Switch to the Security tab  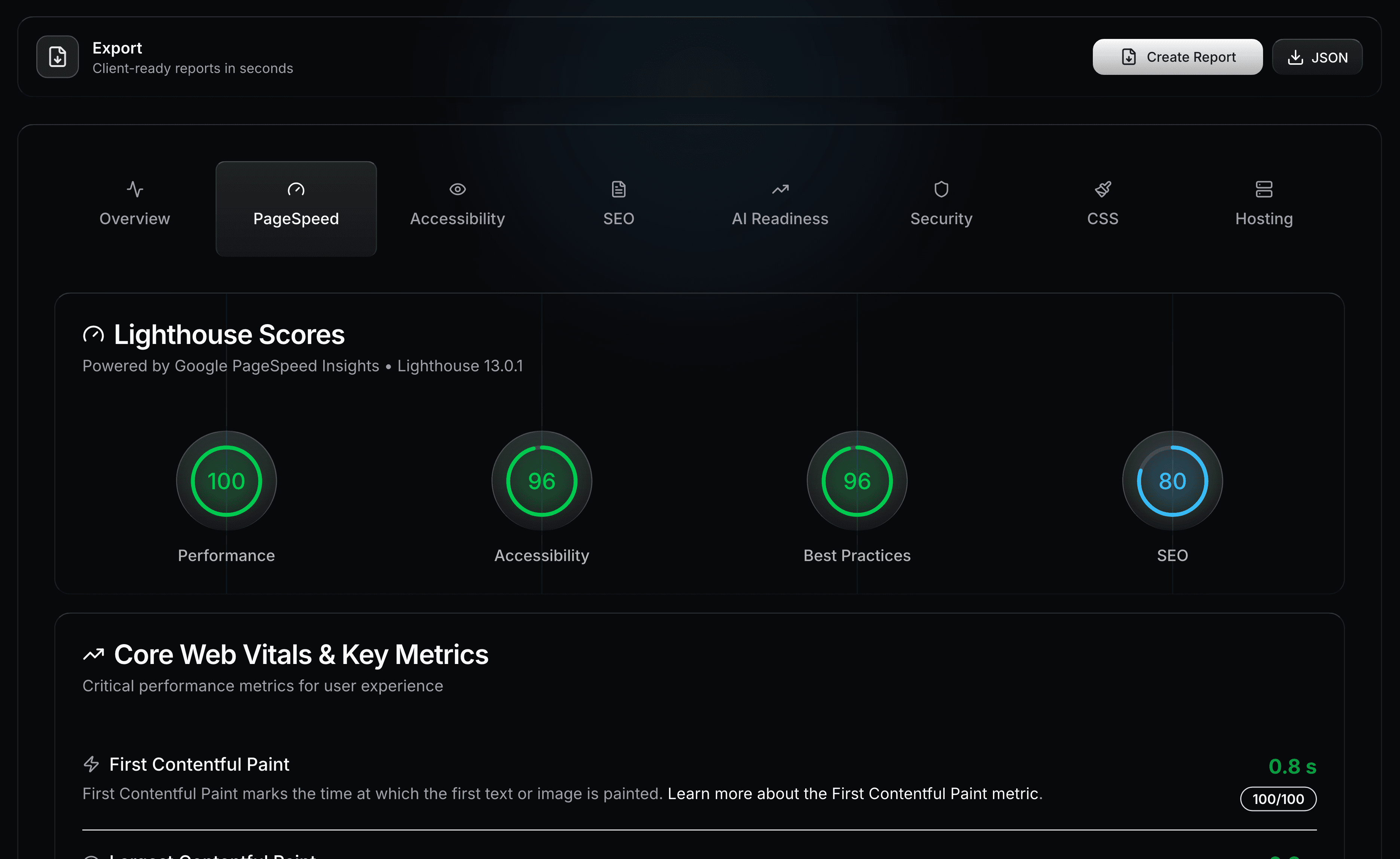pyautogui.click(x=941, y=208)
